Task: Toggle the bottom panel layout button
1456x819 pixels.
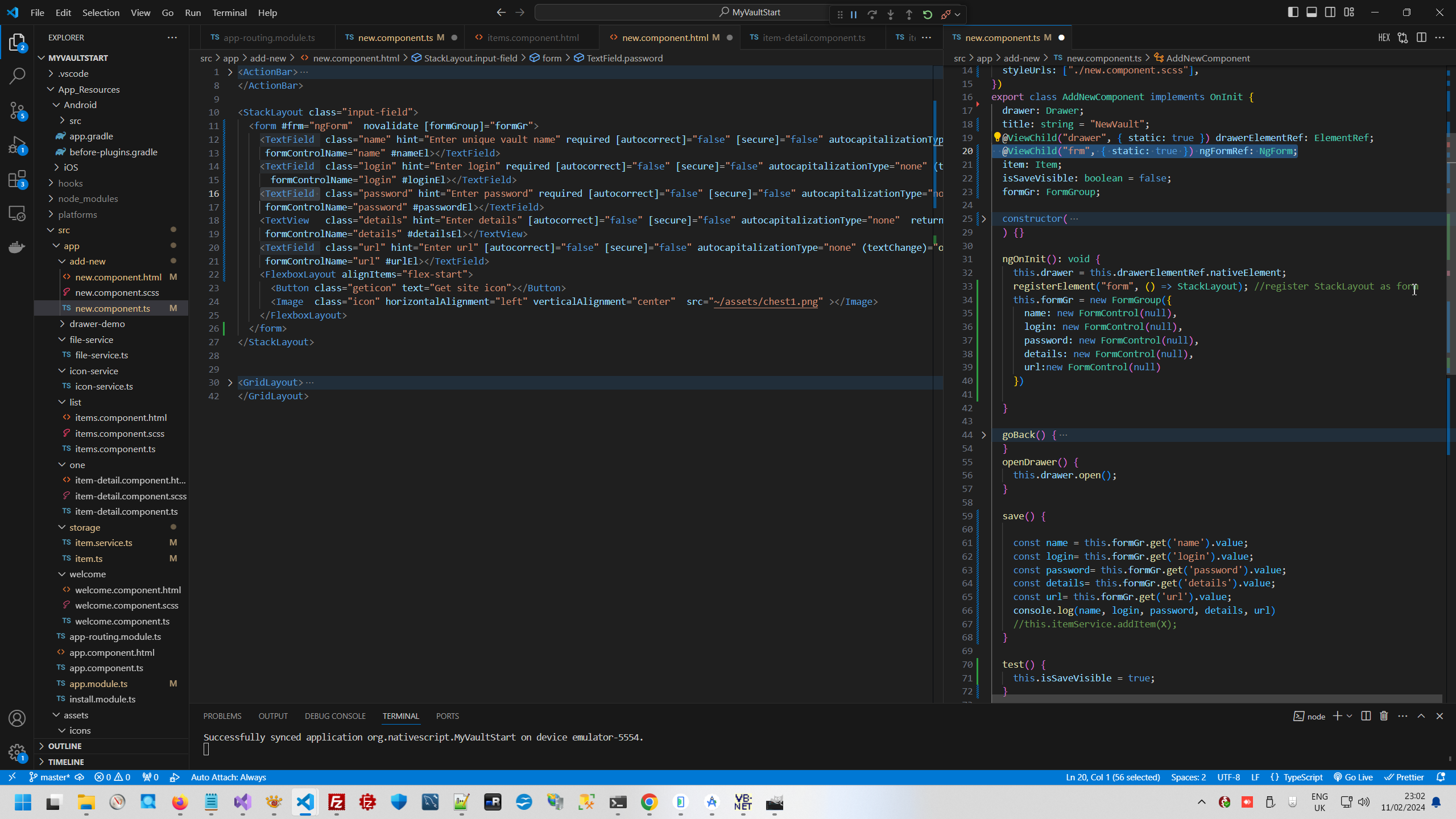Action: click(x=1312, y=13)
